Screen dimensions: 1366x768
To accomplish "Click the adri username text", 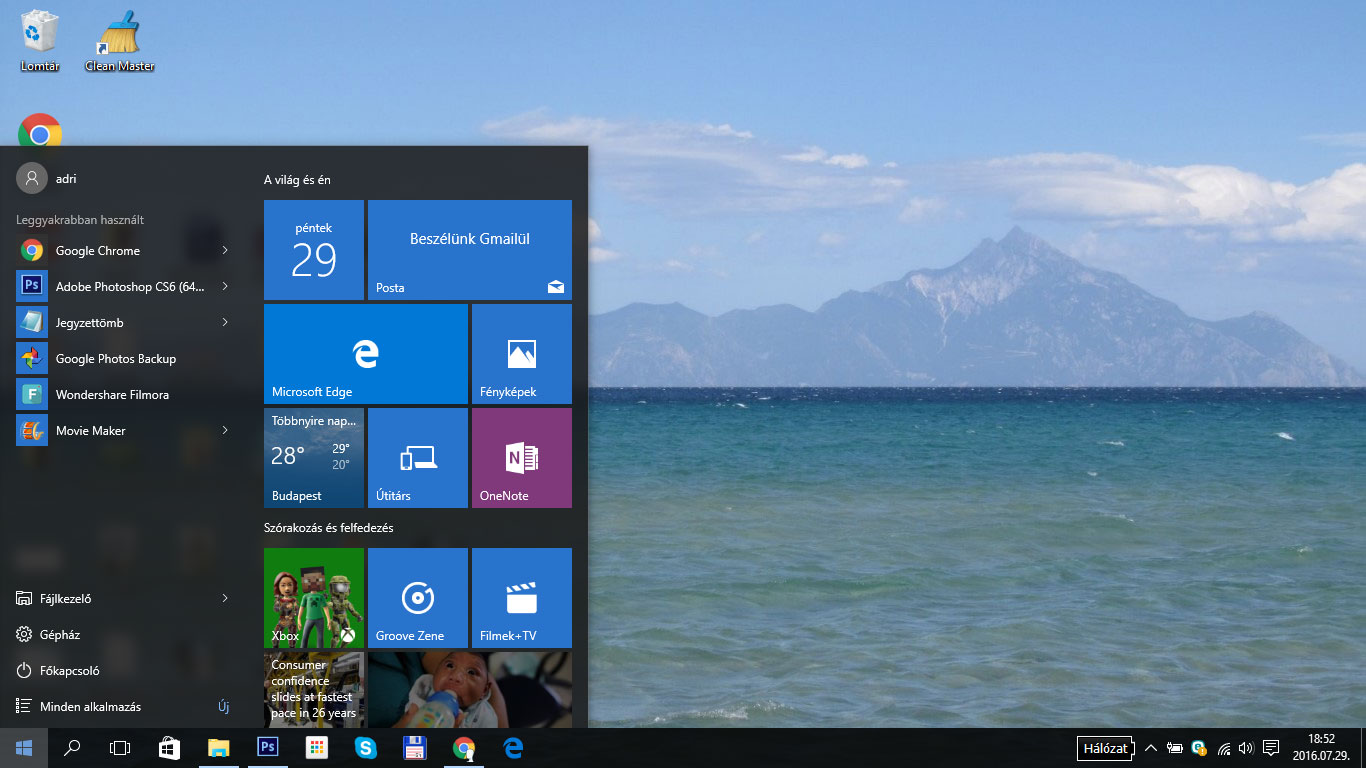I will pos(66,179).
